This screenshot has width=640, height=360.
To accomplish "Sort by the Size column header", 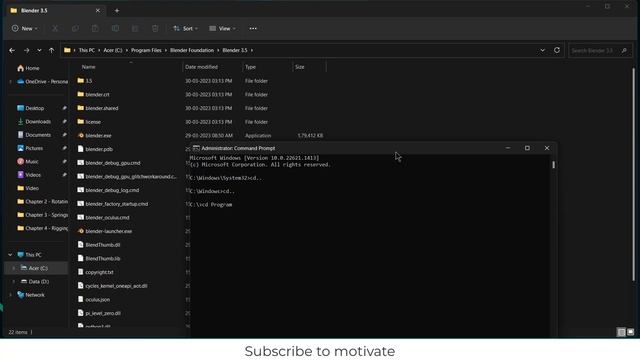I will point(300,67).
